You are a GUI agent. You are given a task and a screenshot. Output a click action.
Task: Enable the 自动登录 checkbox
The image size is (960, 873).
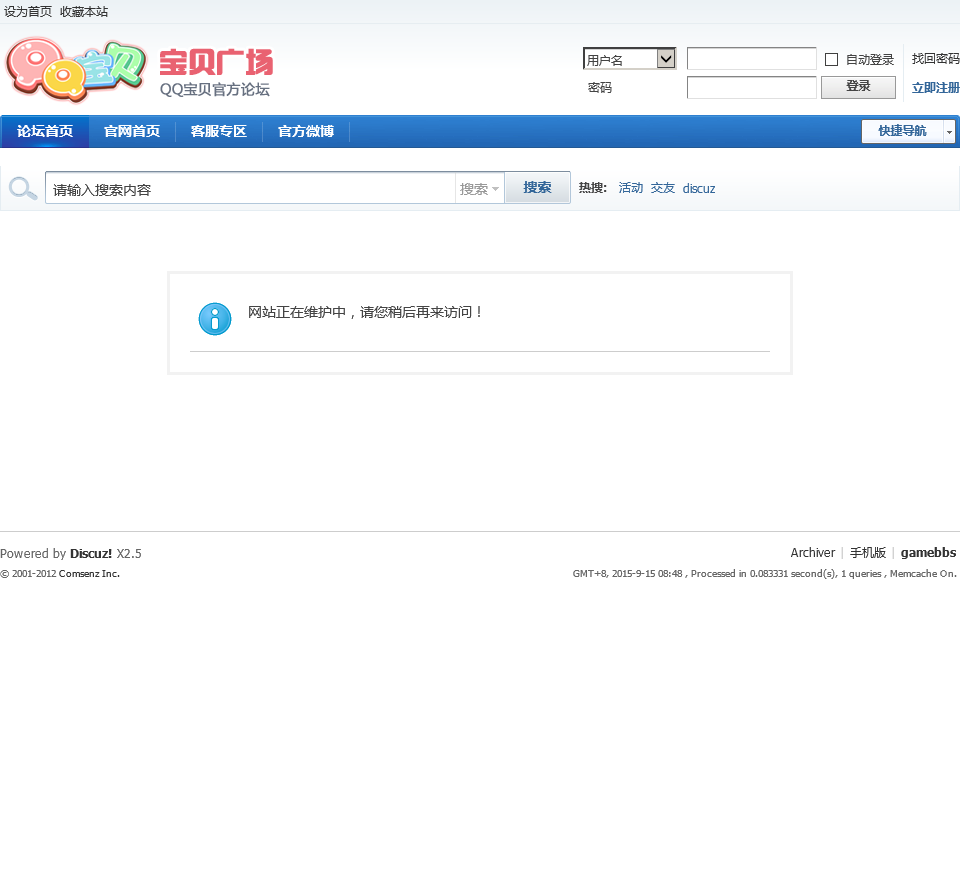click(x=831, y=59)
